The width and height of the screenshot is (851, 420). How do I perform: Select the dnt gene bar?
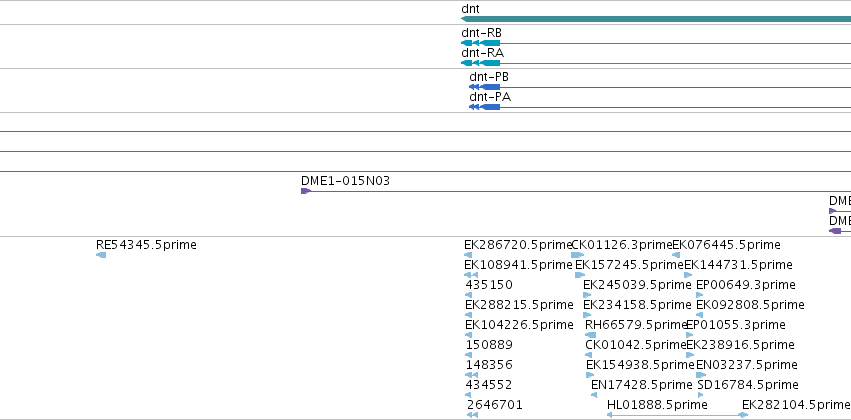(x=656, y=20)
